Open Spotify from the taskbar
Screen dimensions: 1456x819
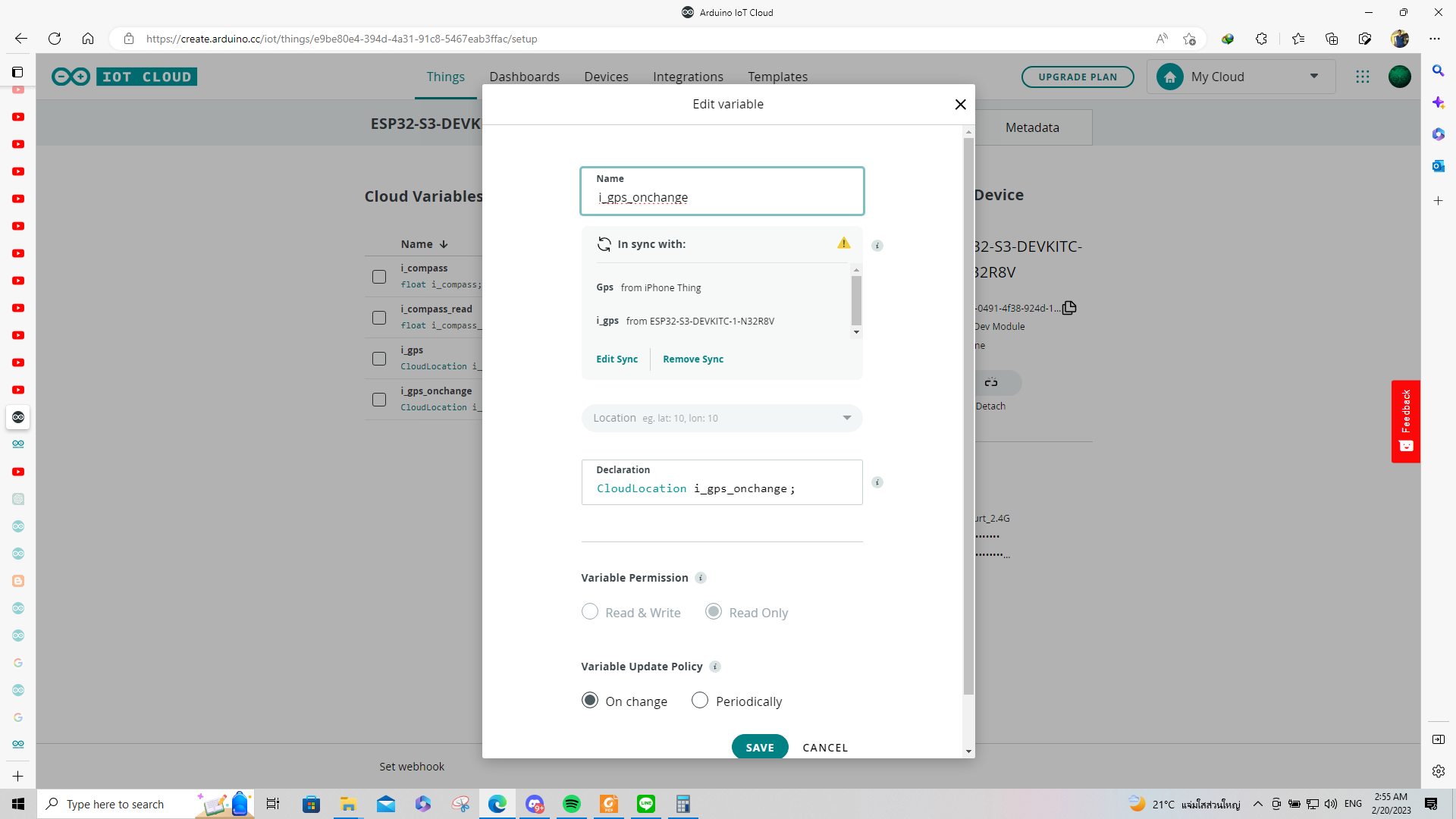coord(572,804)
